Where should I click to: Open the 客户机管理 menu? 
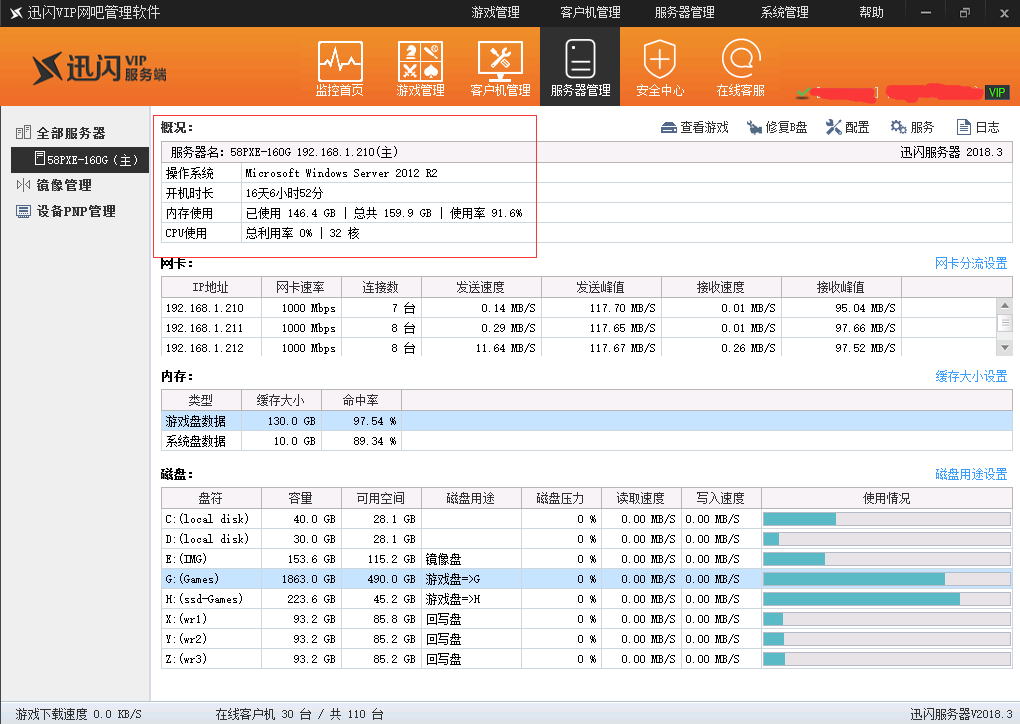tap(591, 12)
